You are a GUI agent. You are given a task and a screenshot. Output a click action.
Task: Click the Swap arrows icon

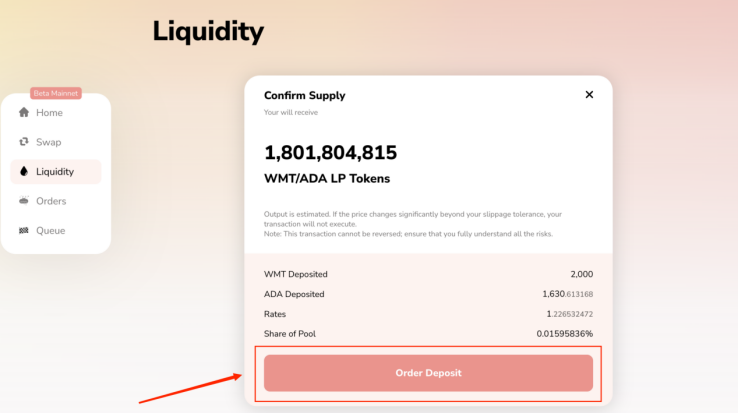[24, 142]
